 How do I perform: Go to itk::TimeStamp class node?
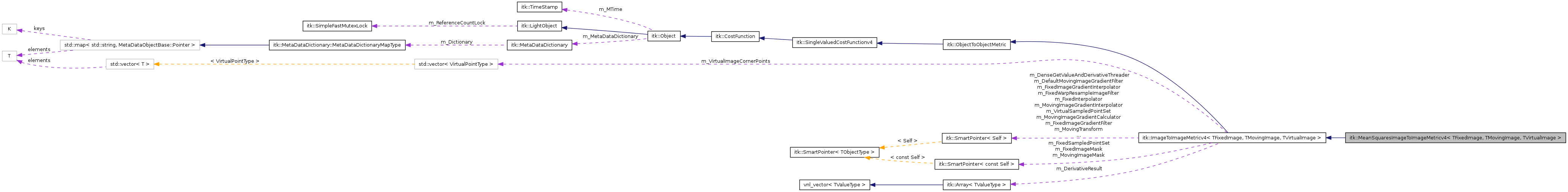539,7
